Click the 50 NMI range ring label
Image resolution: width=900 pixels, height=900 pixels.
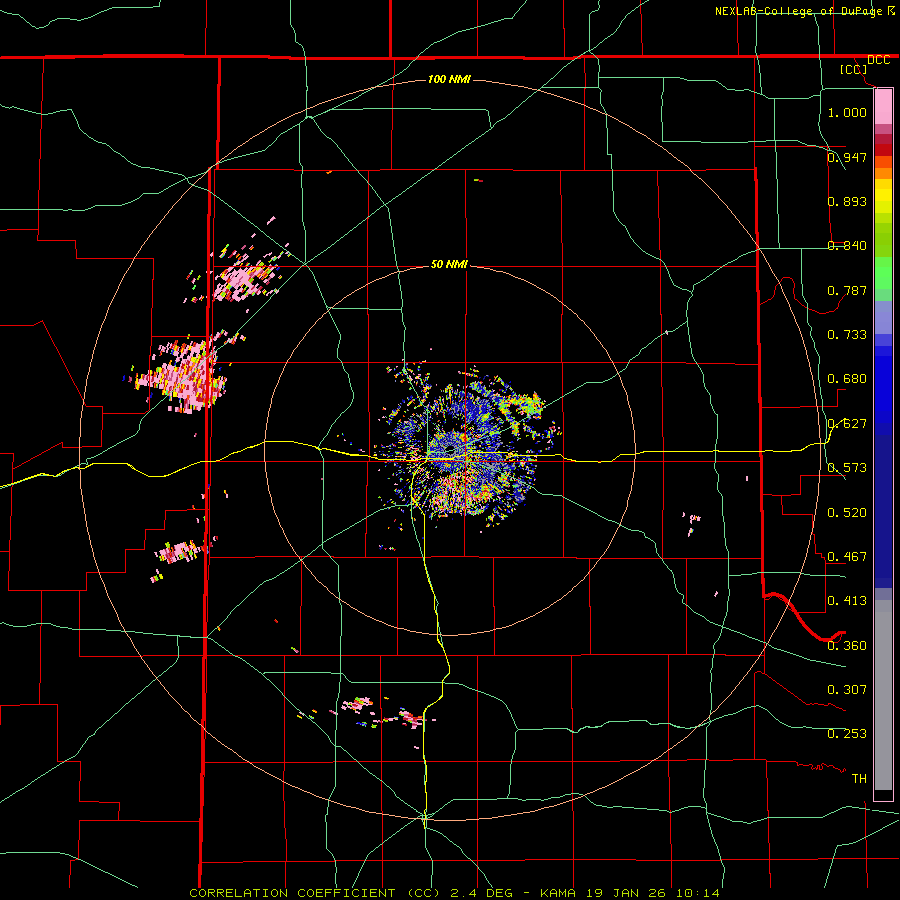pos(449,264)
